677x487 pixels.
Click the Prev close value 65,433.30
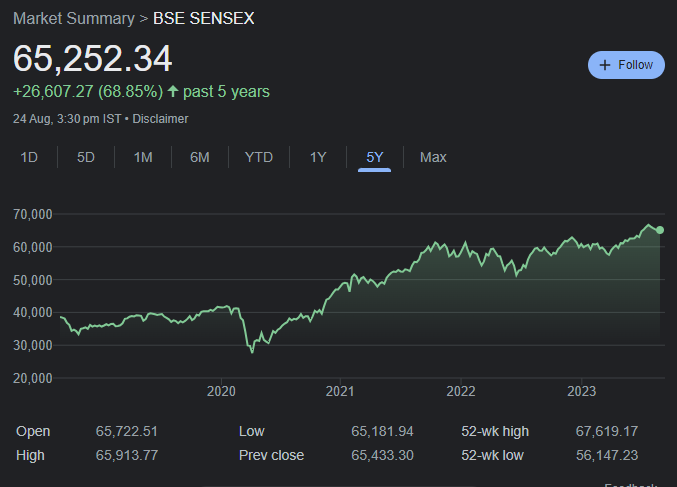point(382,455)
